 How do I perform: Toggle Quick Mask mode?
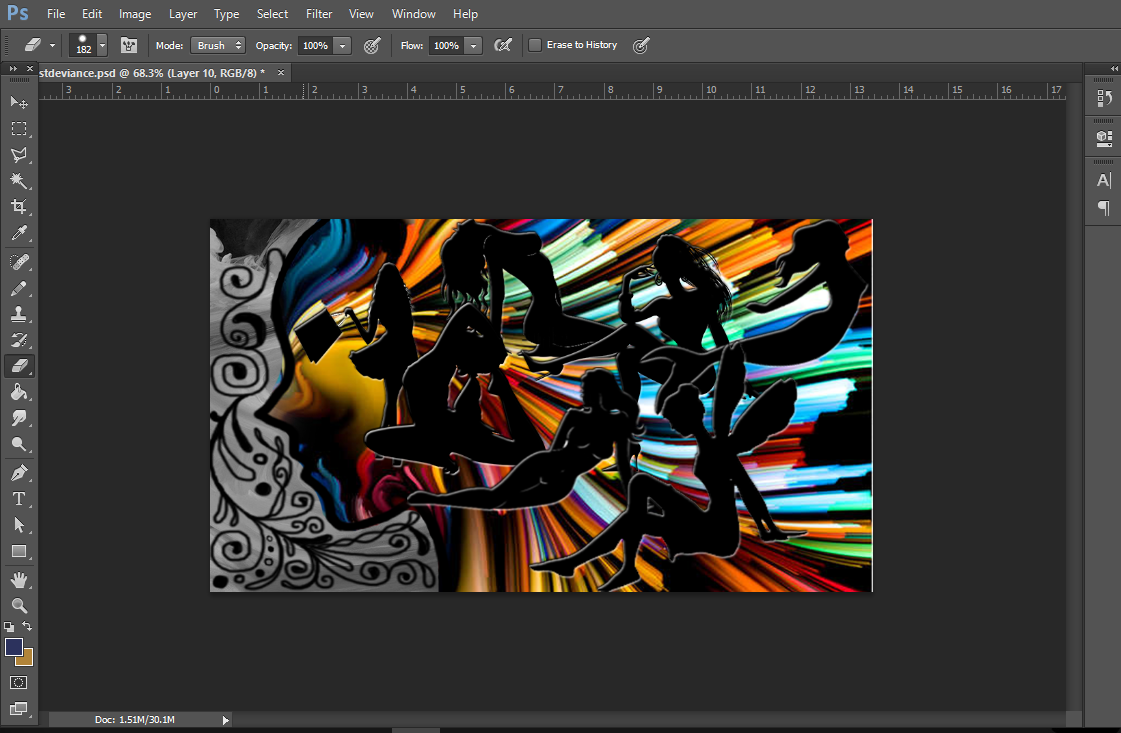coord(19,682)
